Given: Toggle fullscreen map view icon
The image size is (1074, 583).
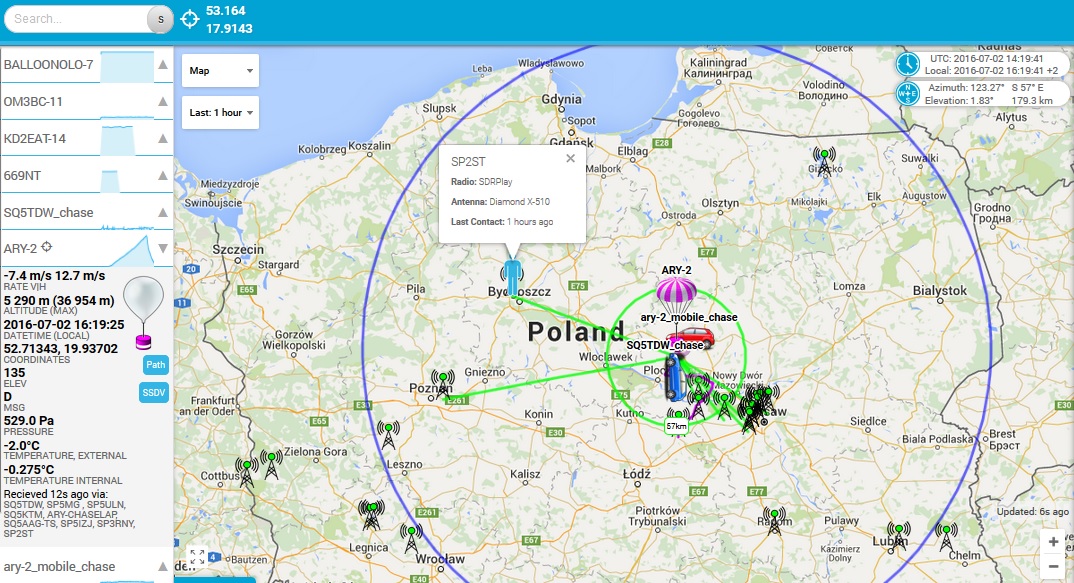Looking at the screenshot, I should click(x=197, y=557).
